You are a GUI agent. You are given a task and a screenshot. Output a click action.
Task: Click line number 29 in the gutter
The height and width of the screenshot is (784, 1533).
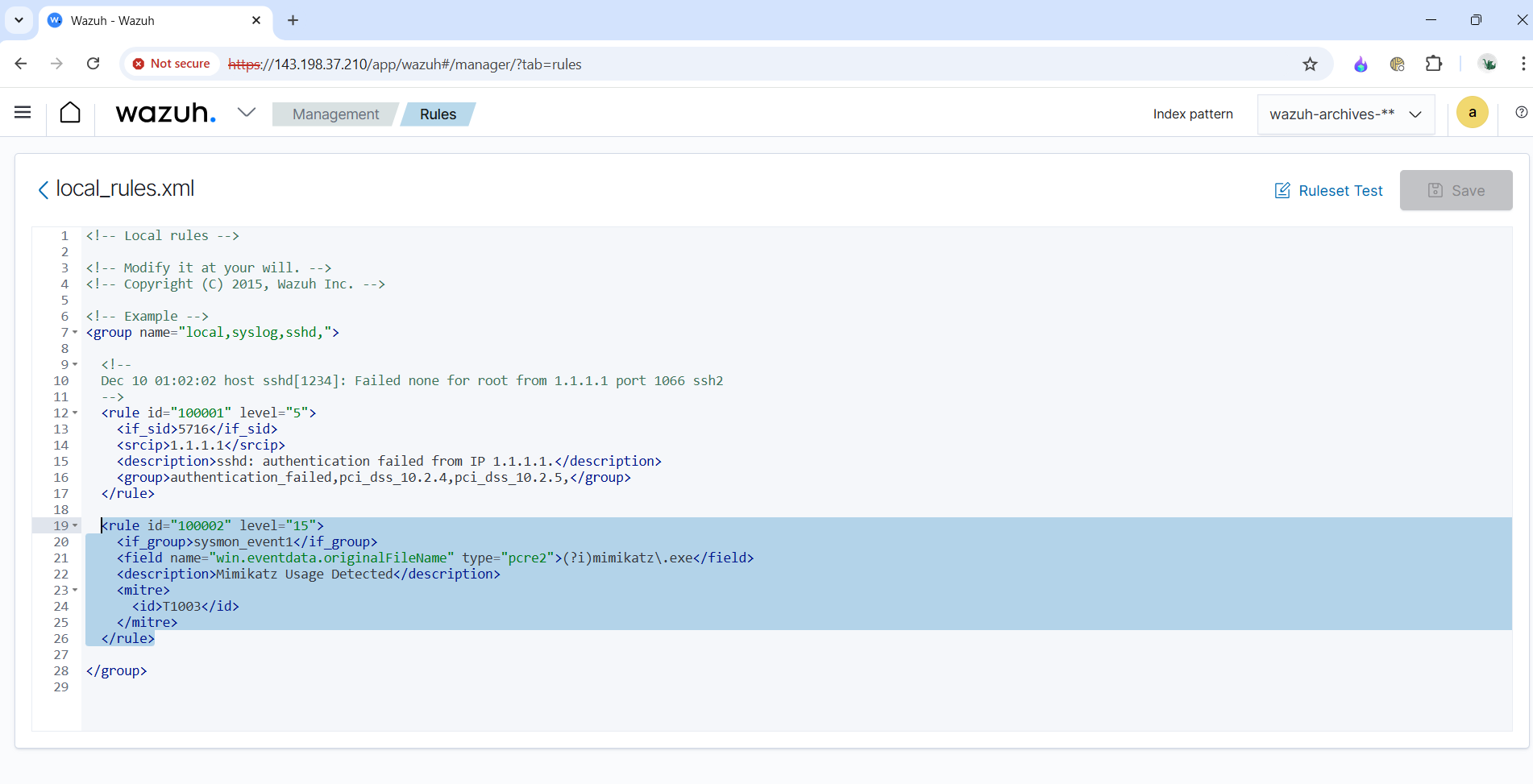pos(61,687)
